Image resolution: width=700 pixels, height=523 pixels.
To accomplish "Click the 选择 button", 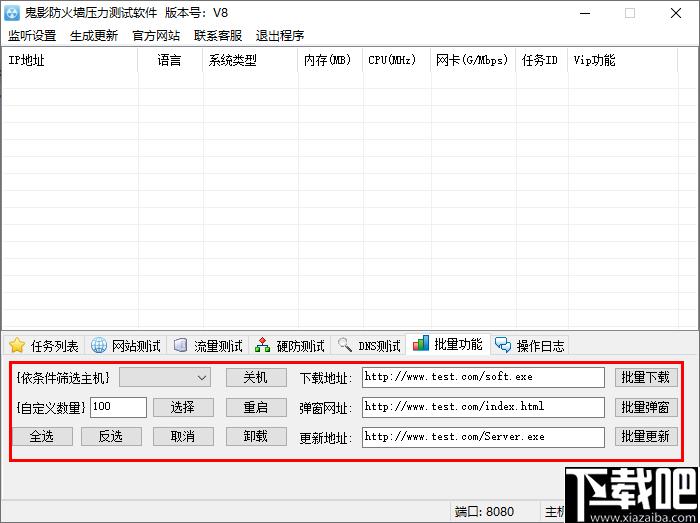I will pyautogui.click(x=183, y=407).
